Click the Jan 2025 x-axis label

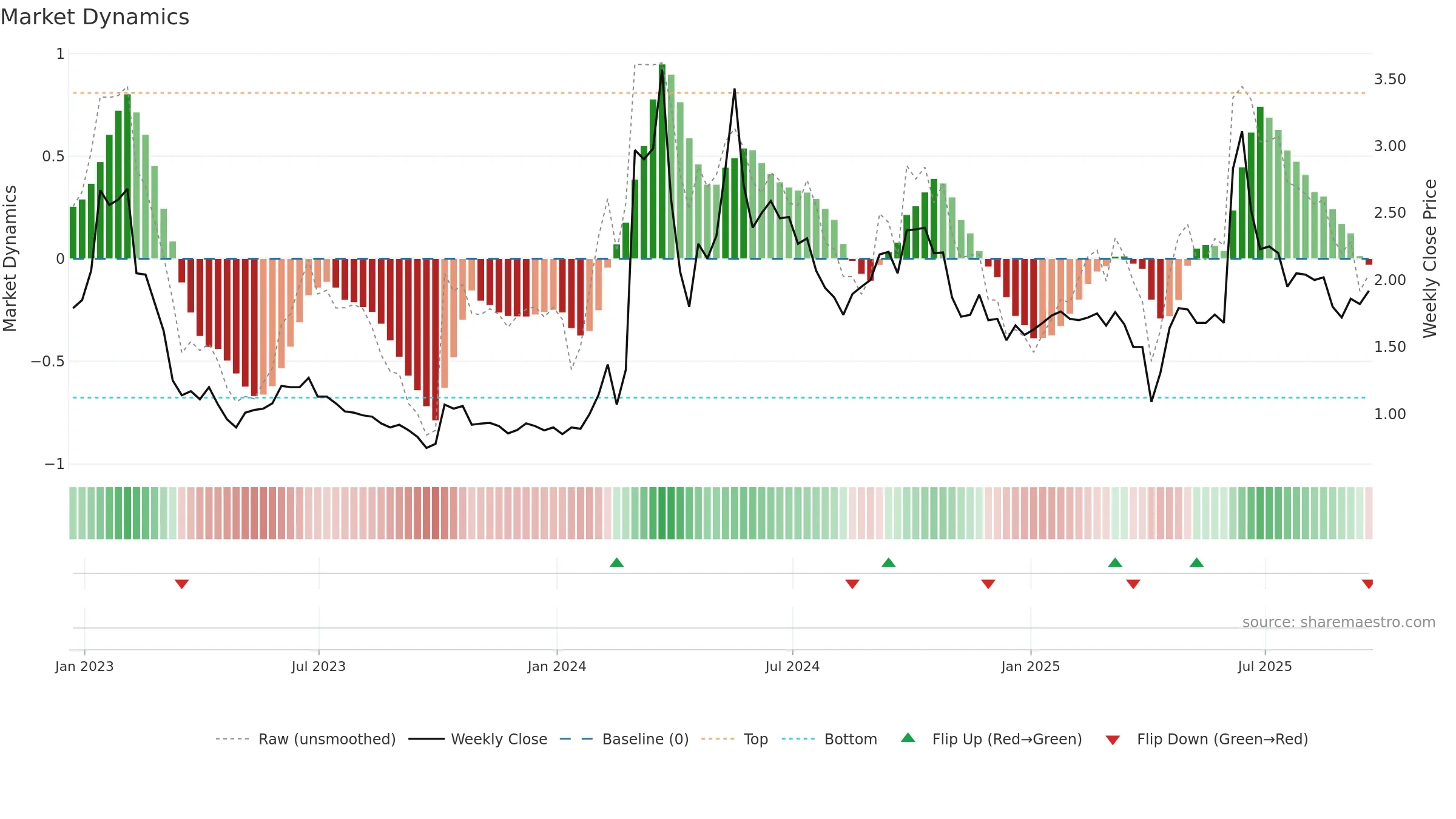click(x=1031, y=666)
